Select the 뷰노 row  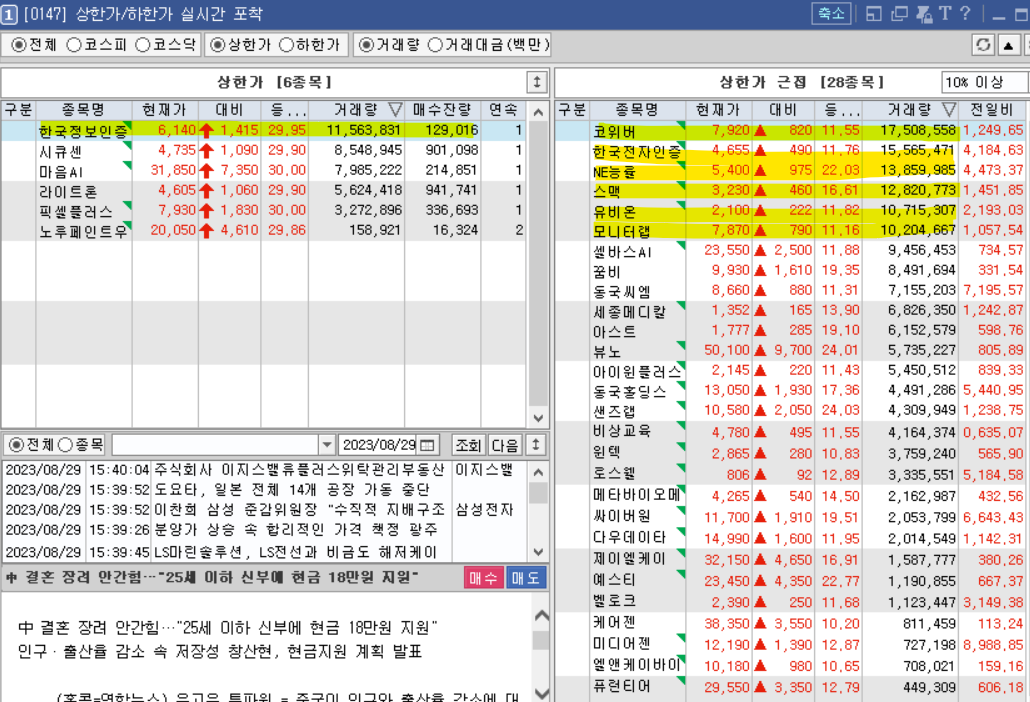[792, 351]
